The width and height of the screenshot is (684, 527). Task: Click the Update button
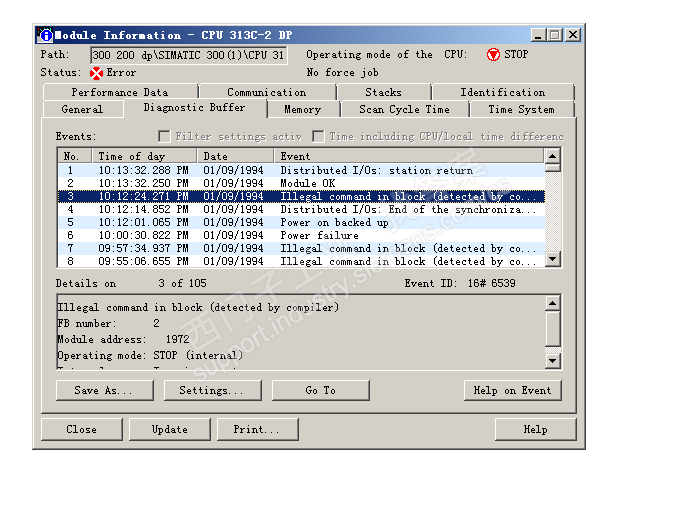pos(170,429)
